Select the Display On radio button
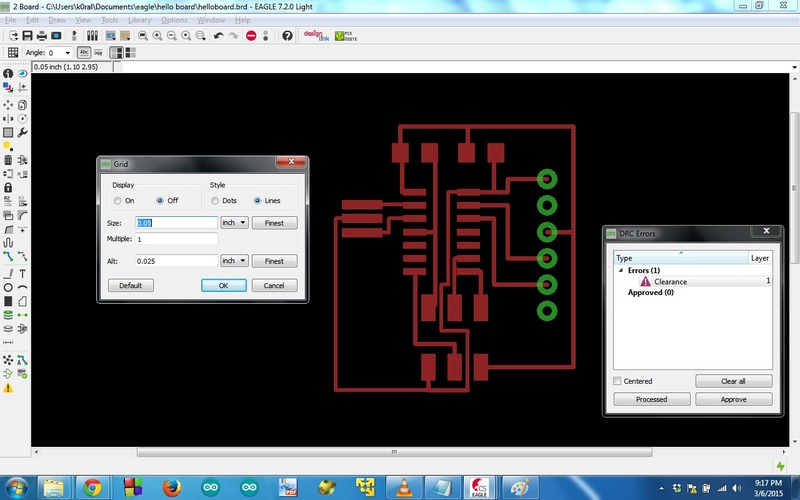Image resolution: width=800 pixels, height=500 pixels. pos(118,201)
